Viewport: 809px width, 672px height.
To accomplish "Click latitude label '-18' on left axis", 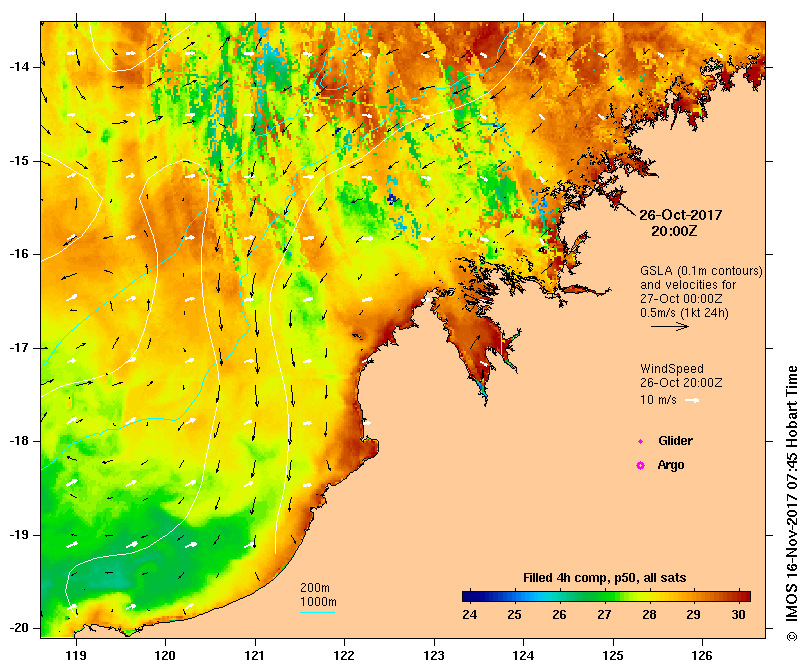I will click(20, 441).
